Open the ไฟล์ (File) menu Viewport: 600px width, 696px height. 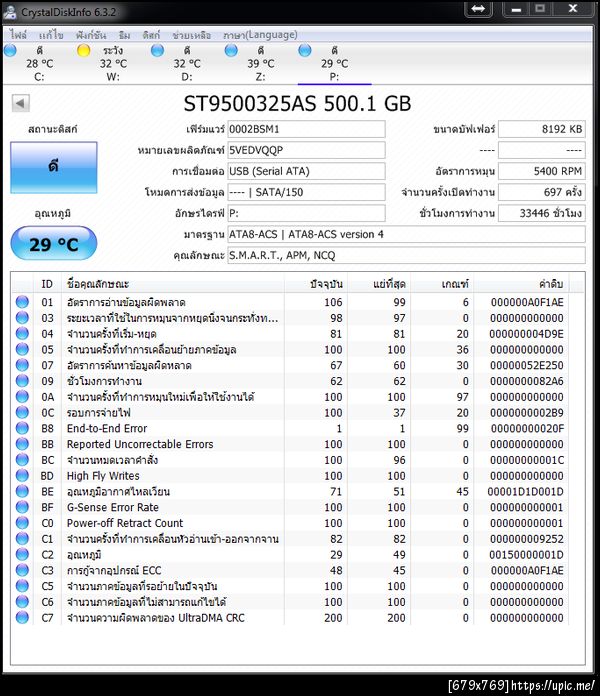[19, 35]
